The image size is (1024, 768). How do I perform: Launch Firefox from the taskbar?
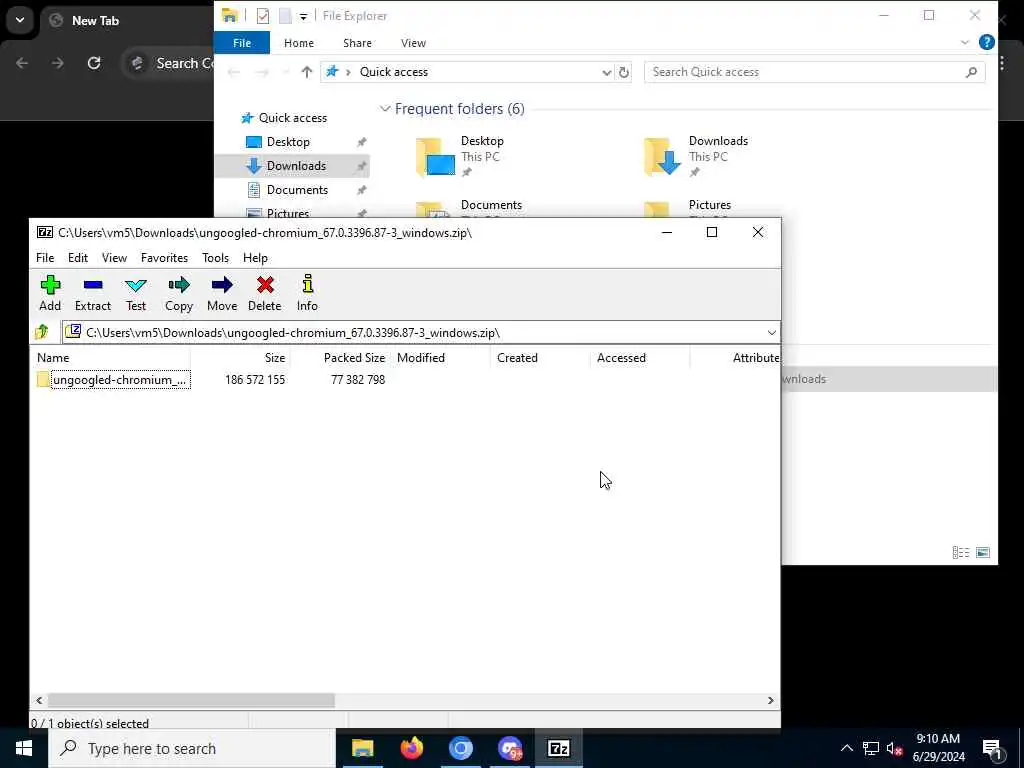(411, 748)
